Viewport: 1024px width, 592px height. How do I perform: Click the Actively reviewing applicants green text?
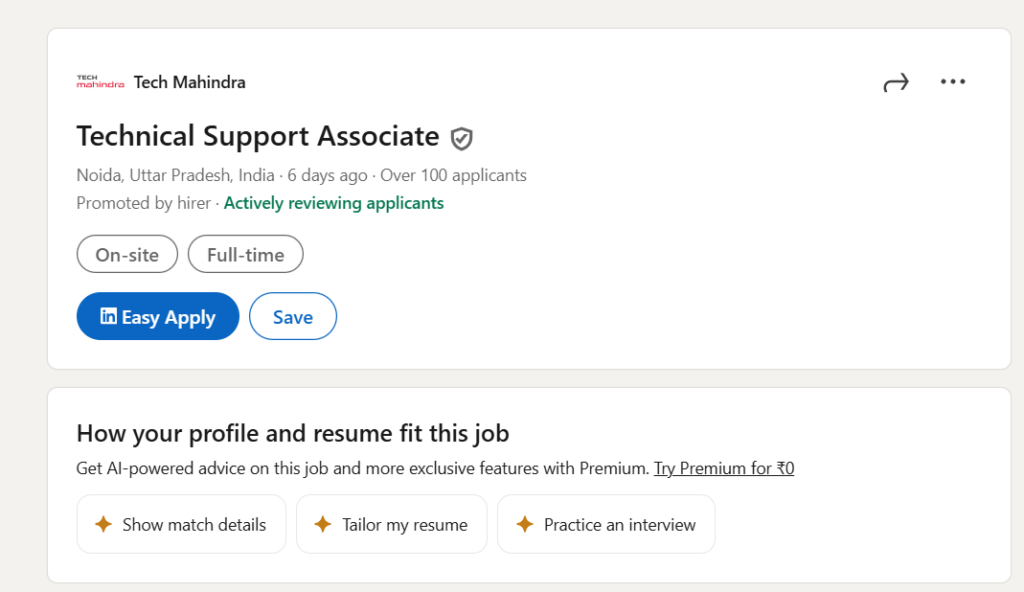[x=333, y=203]
